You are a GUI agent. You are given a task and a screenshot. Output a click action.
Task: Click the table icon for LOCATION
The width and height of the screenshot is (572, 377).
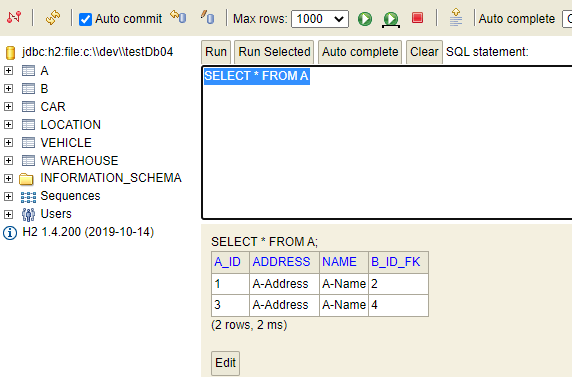pos(28,124)
